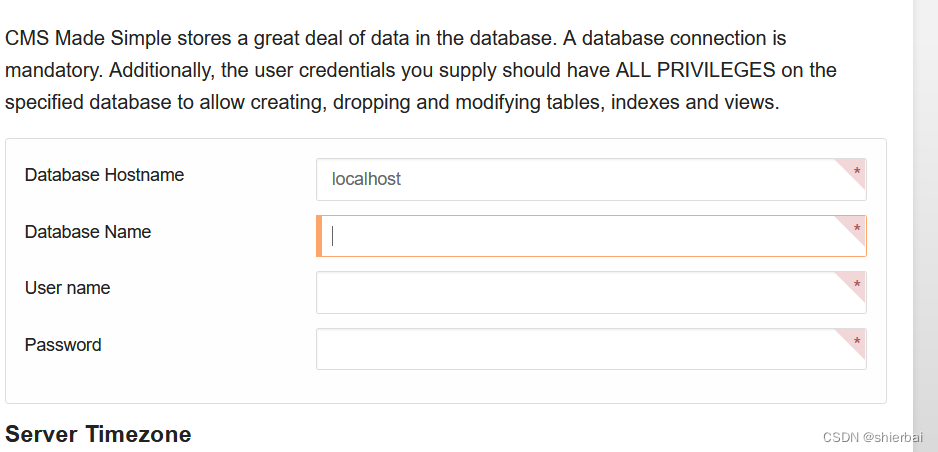
Task: Focus the Database Name text box
Action: coord(590,236)
